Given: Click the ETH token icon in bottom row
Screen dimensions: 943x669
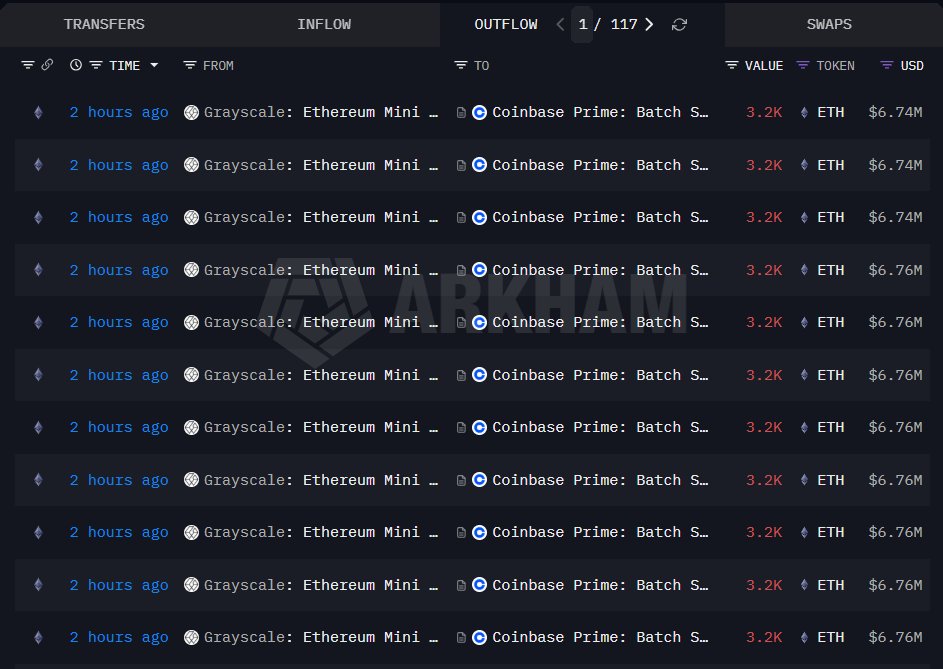Looking at the screenshot, I should tap(804, 638).
